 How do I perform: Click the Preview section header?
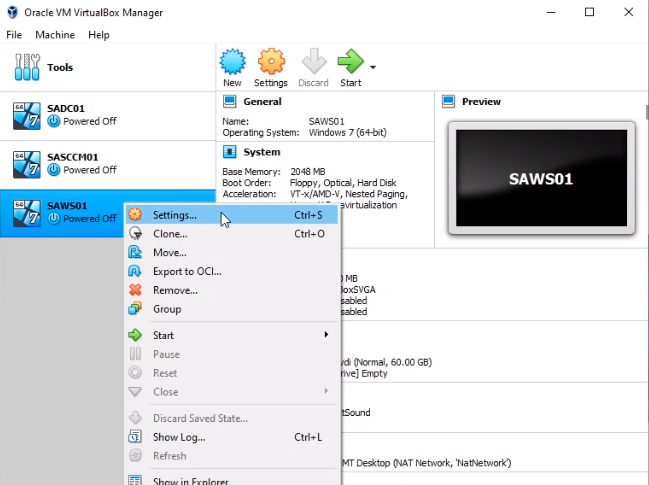click(x=481, y=102)
